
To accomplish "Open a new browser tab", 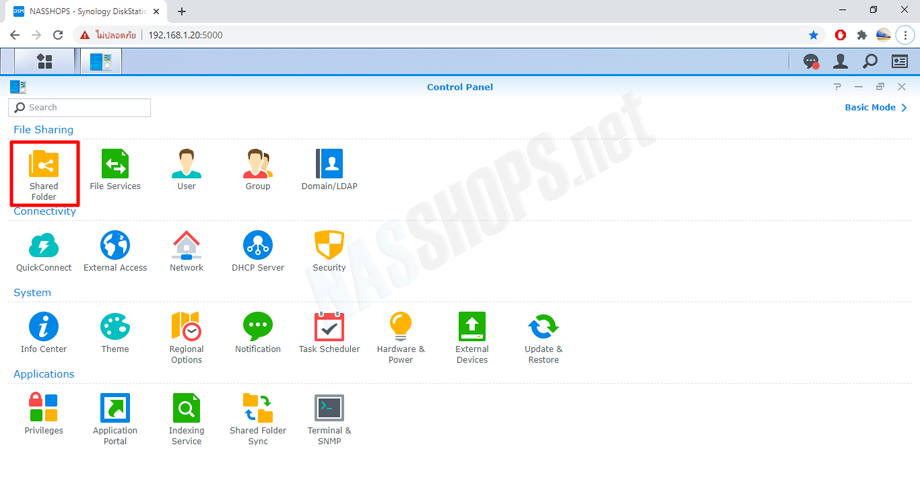I will tap(182, 11).
